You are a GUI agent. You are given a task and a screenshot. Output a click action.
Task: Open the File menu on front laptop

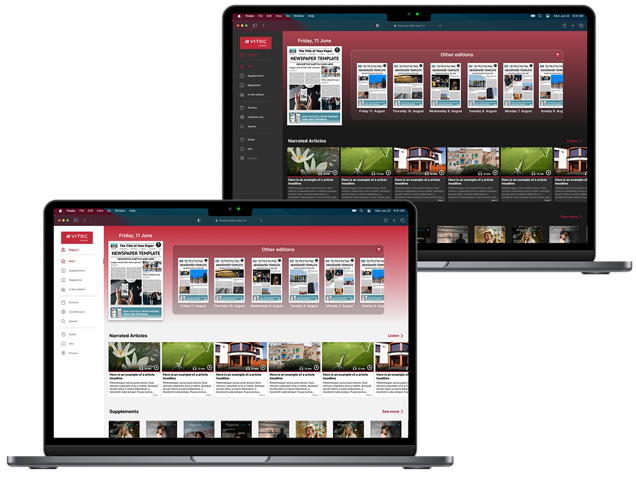[81, 210]
